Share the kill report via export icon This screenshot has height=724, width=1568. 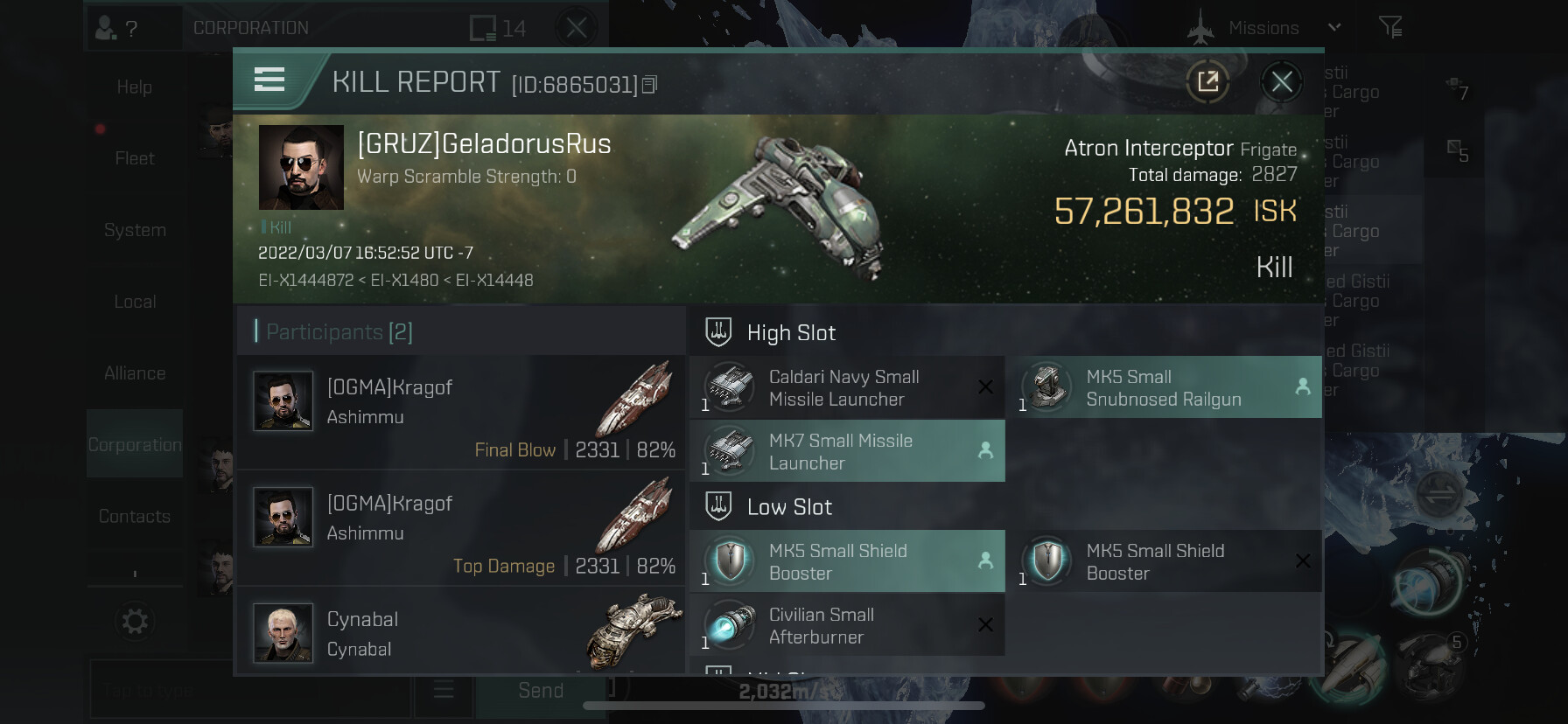(x=1207, y=82)
